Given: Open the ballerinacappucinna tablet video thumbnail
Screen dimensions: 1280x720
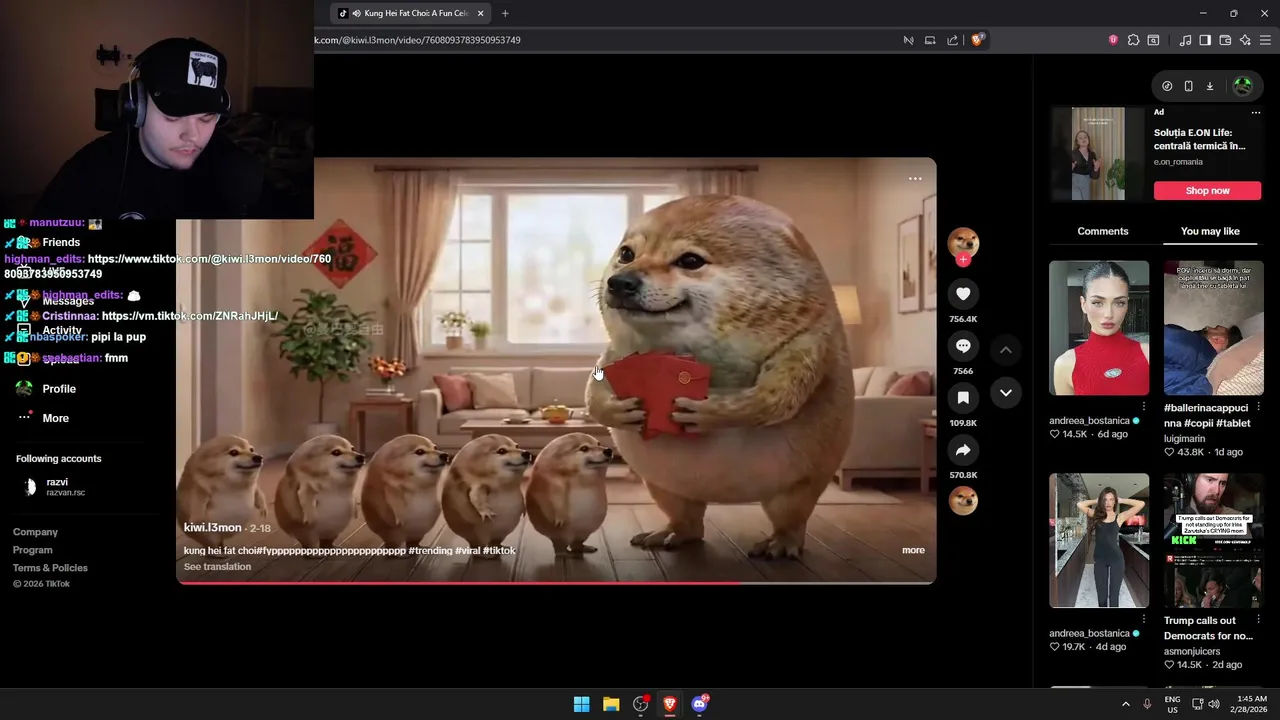Looking at the screenshot, I should [1213, 328].
